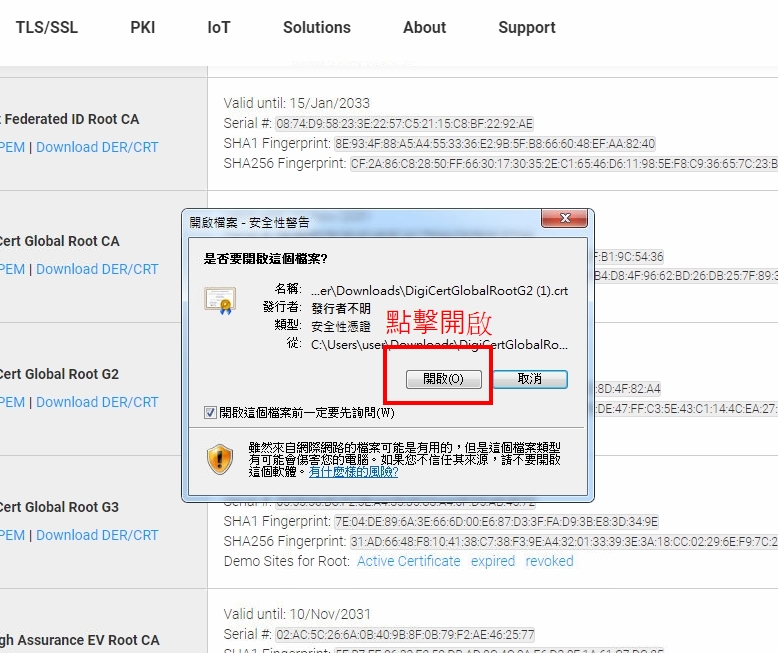This screenshot has width=778, height=653.
Task: Click the 'Cert Global Root G3' heading
Action: coord(59,507)
